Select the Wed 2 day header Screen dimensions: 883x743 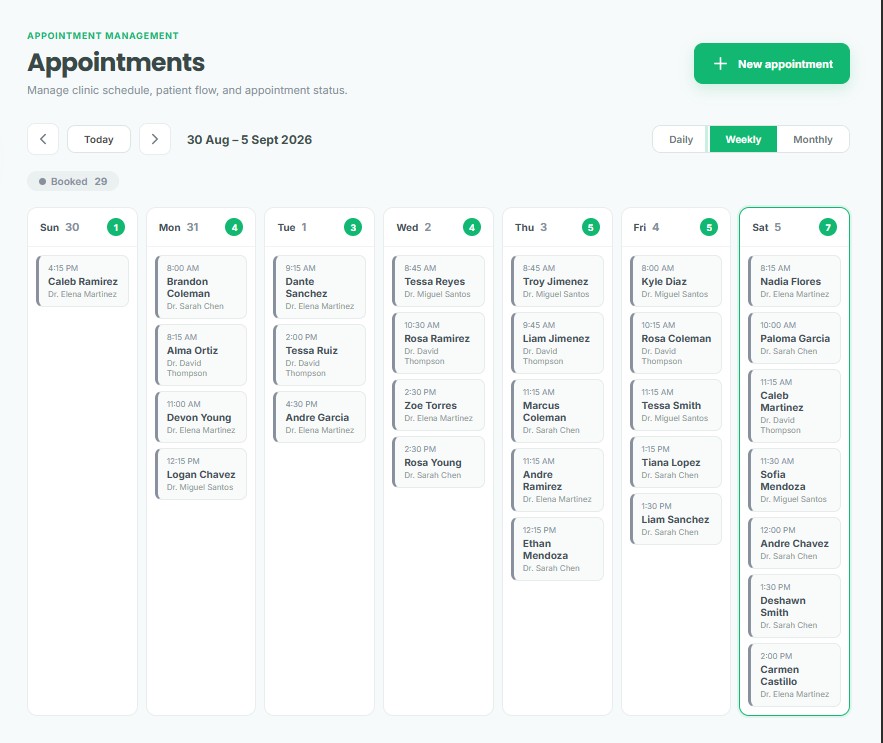pyautogui.click(x=438, y=228)
